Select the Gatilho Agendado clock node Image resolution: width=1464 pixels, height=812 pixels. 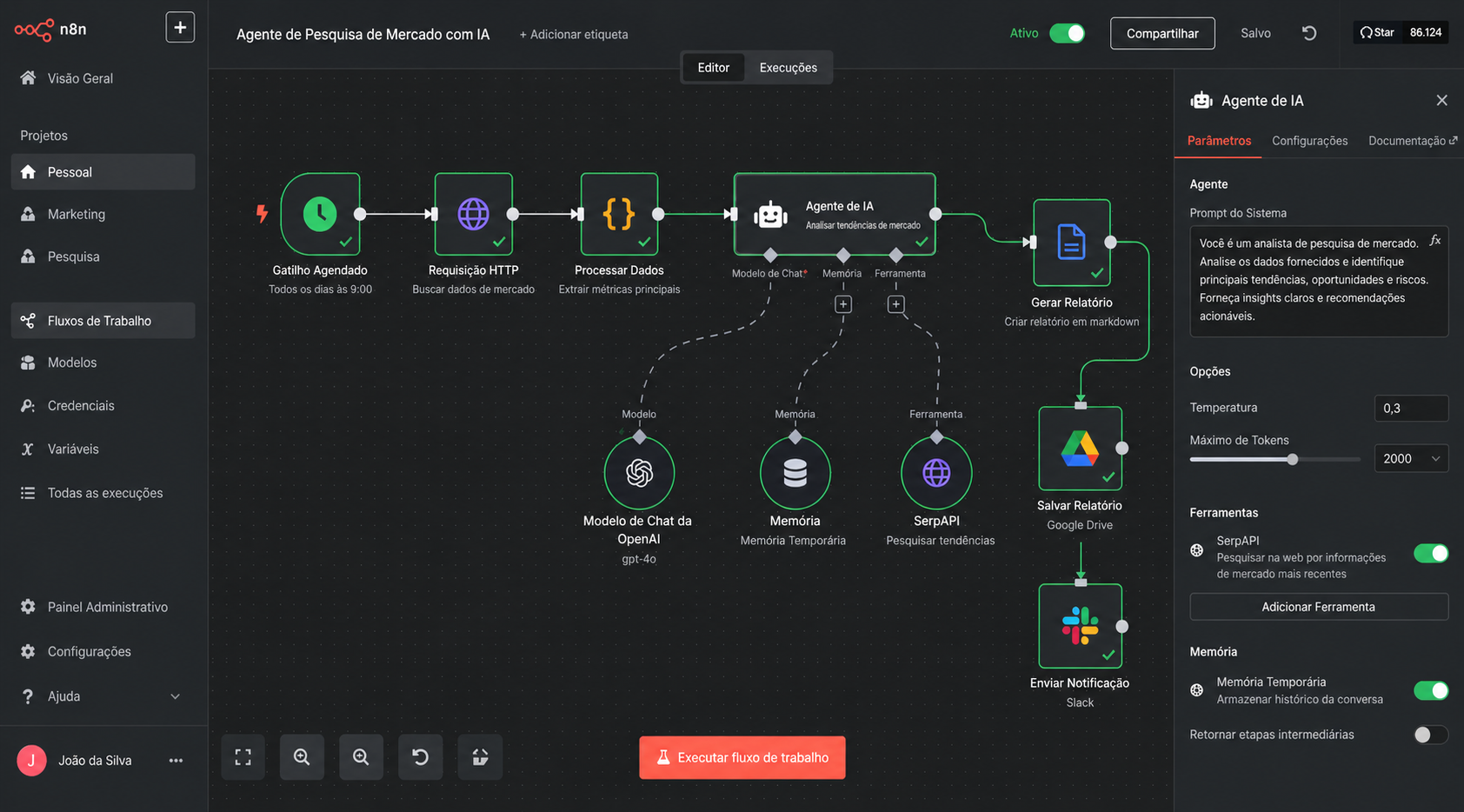320,214
